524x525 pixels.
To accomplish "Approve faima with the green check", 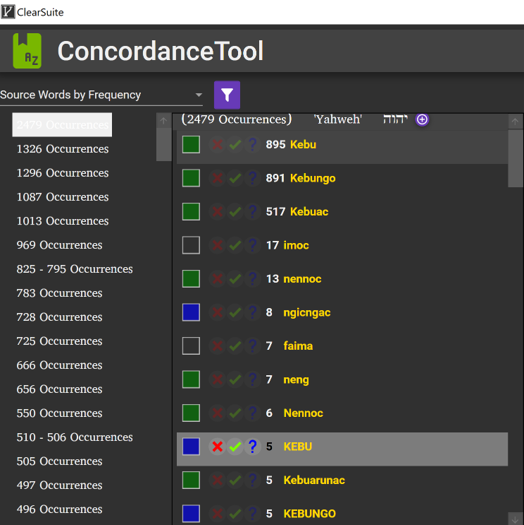I will click(235, 346).
